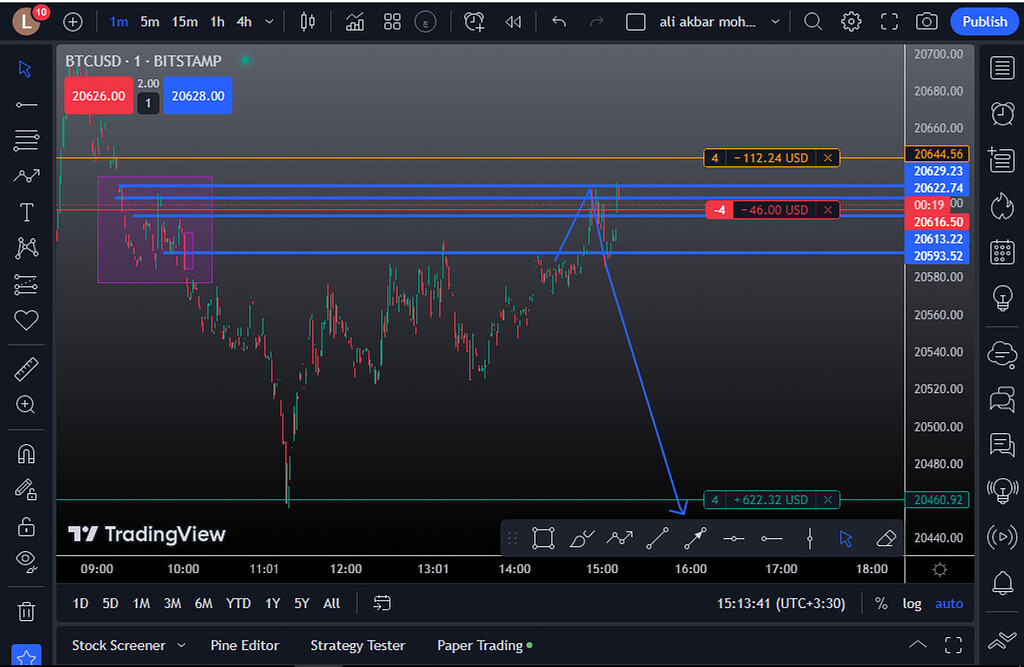Screen dimensions: 1024x667
Task: Open the Indicators candlestick chart-type icon
Action: click(307, 21)
